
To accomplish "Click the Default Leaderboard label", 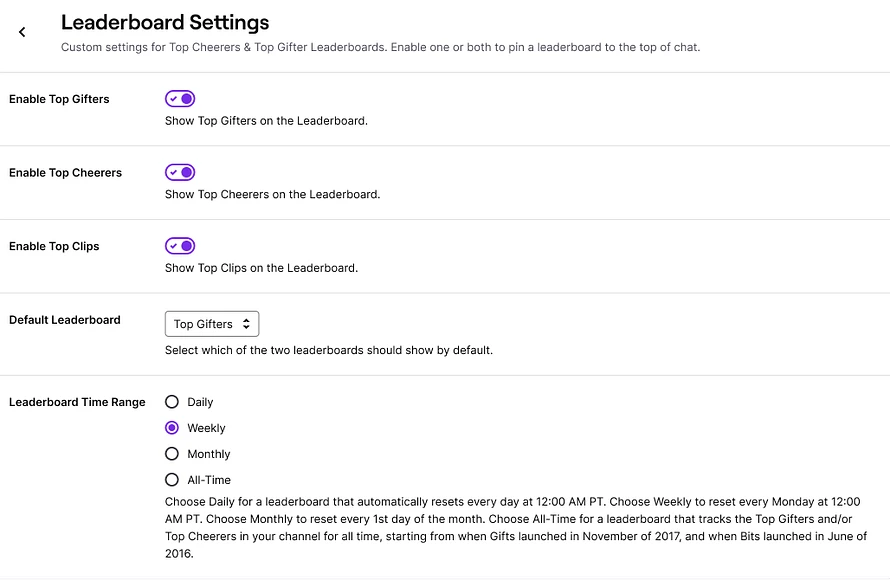I will tap(65, 320).
